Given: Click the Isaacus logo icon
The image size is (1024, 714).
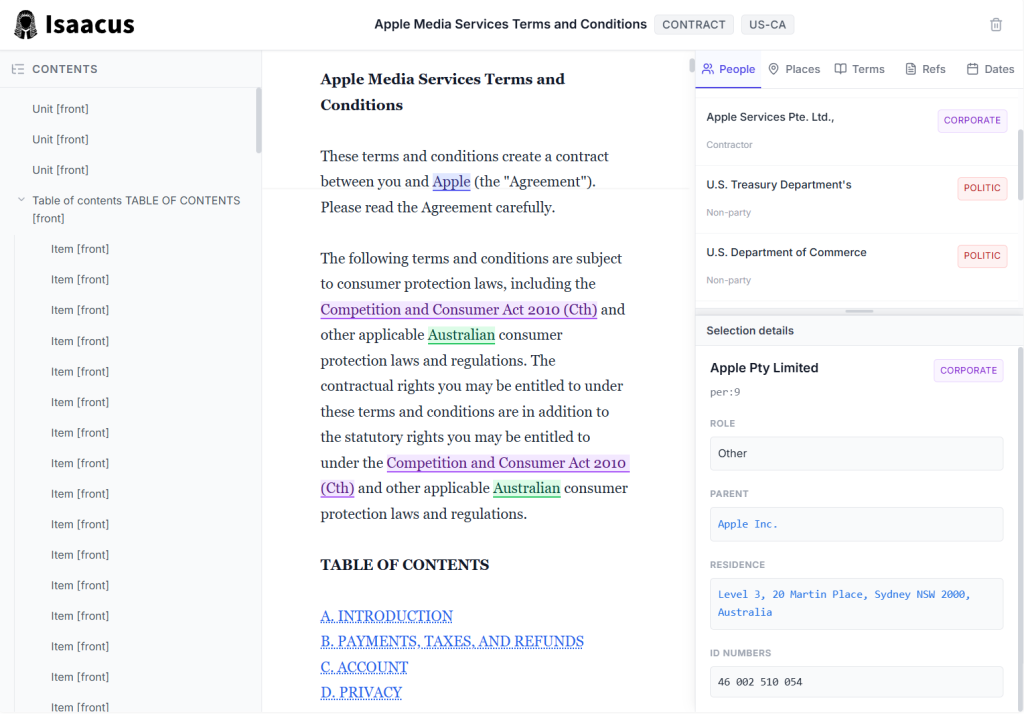Looking at the screenshot, I should click(26, 25).
